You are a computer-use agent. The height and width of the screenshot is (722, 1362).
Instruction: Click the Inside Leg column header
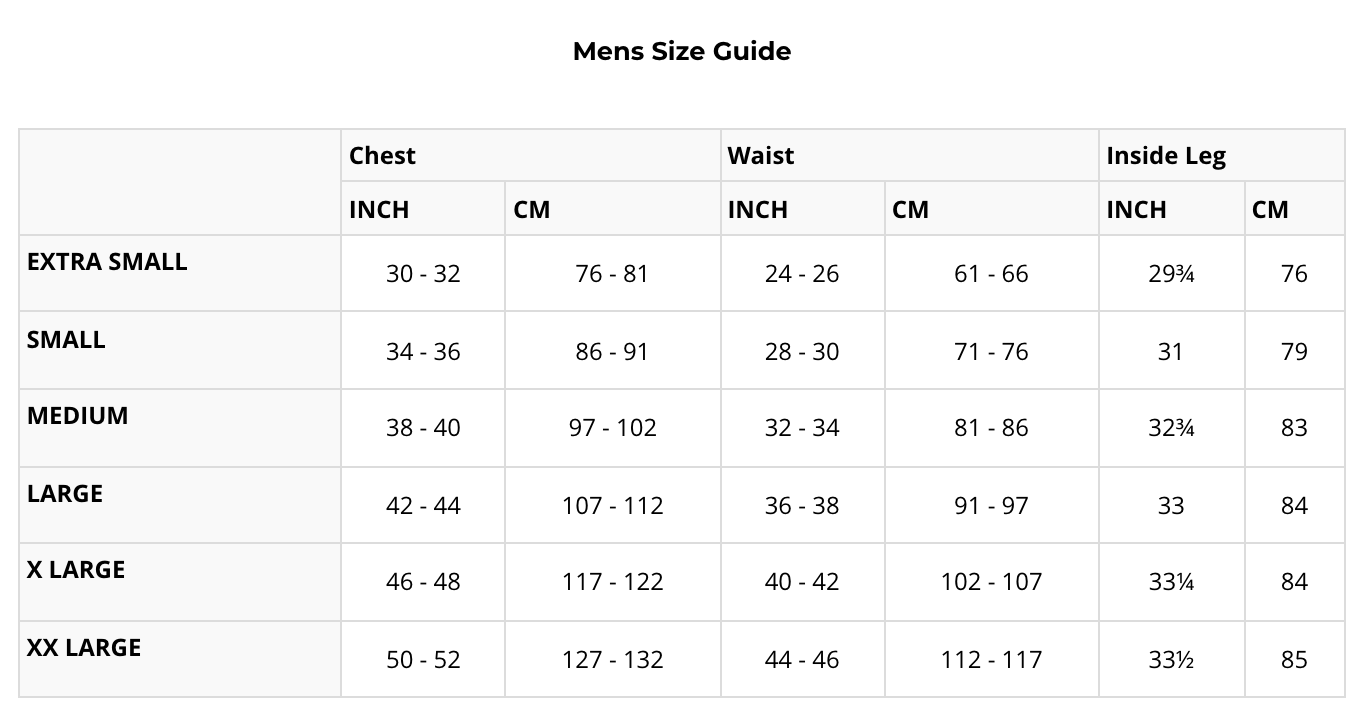click(x=1166, y=156)
